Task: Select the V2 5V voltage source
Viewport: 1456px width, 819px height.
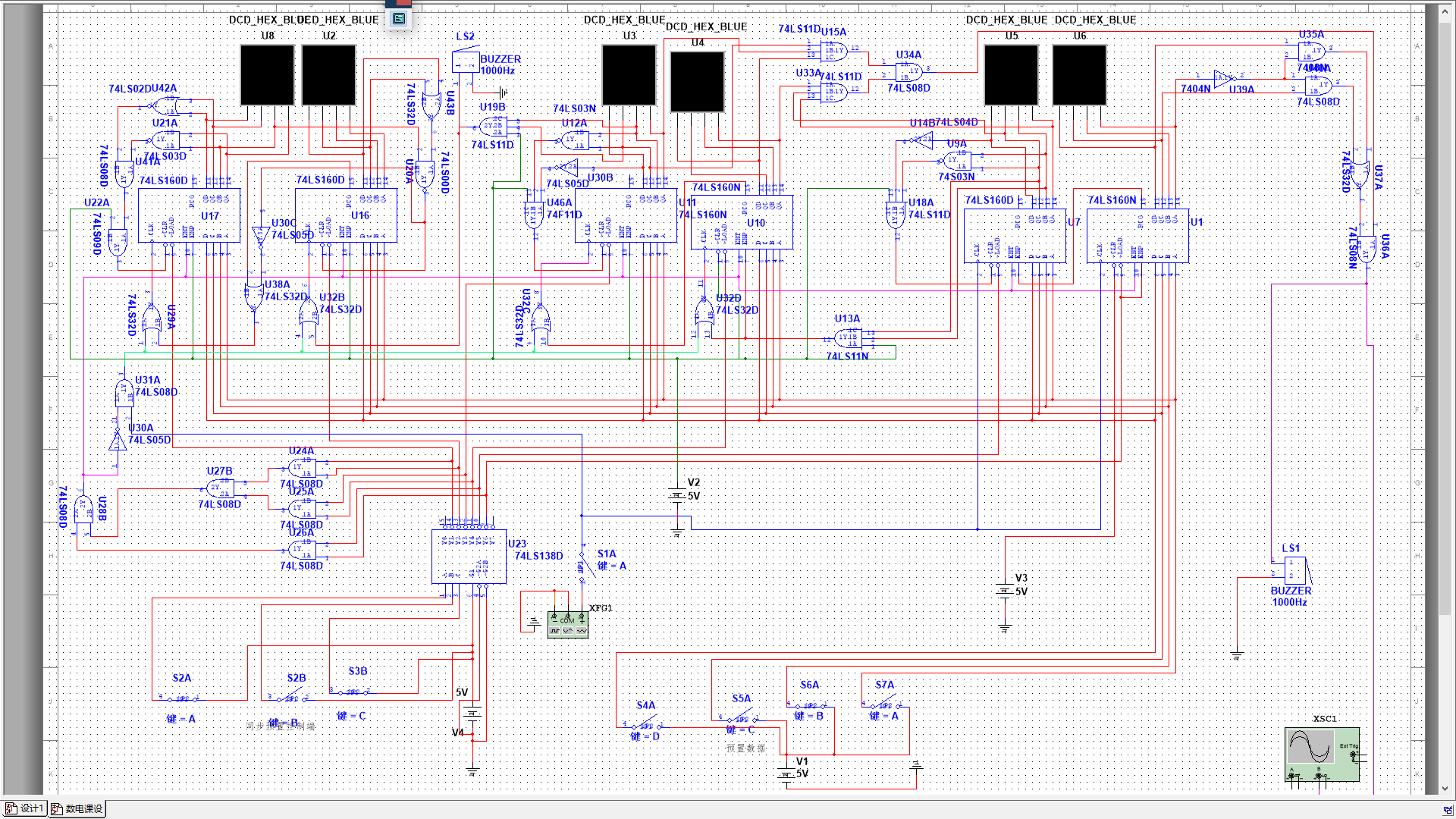Action: [x=677, y=494]
